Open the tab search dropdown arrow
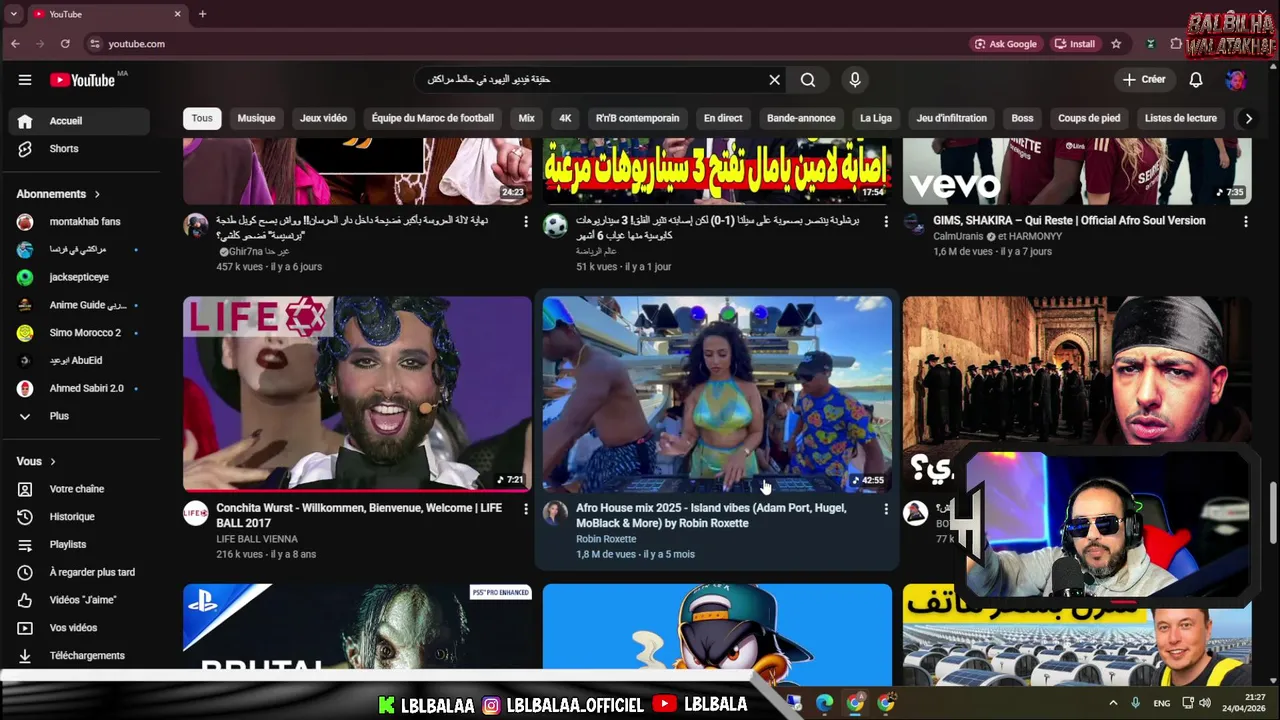 [x=14, y=14]
